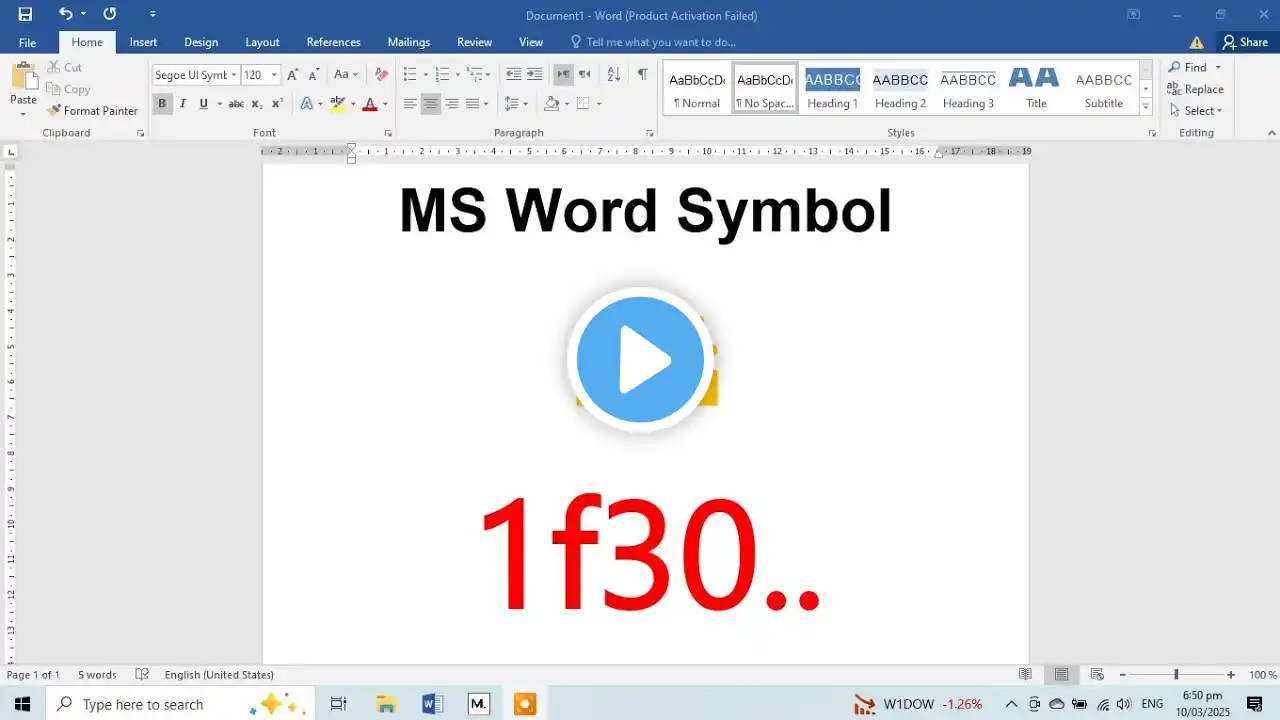
Task: Save the document from Quick Access
Action: point(25,14)
